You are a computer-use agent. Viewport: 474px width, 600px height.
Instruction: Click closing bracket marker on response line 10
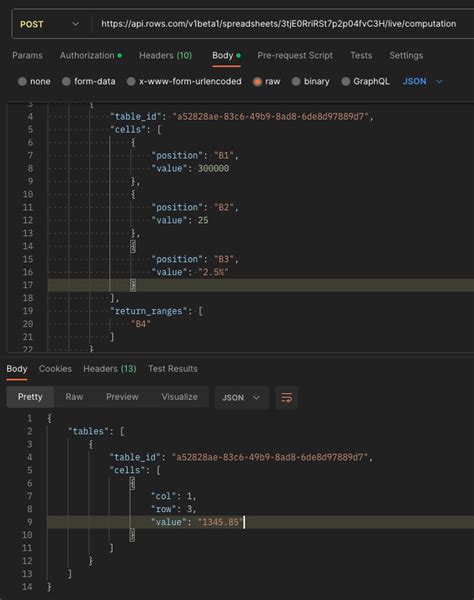(x=132, y=535)
